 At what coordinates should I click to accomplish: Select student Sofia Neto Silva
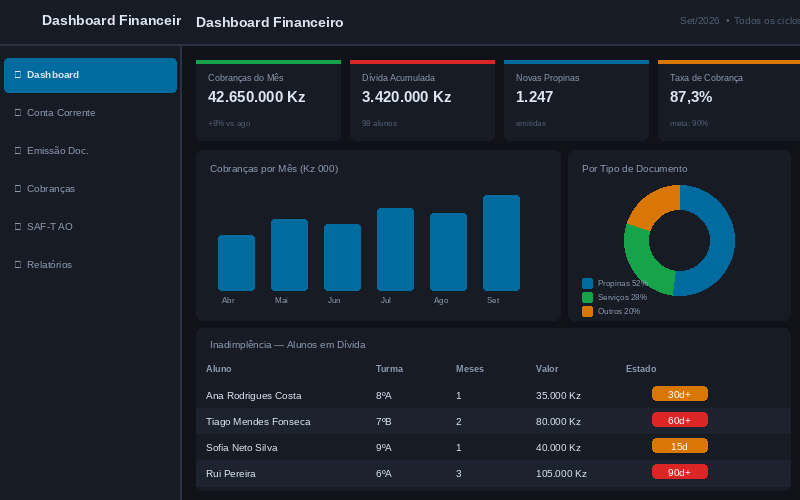pos(242,447)
